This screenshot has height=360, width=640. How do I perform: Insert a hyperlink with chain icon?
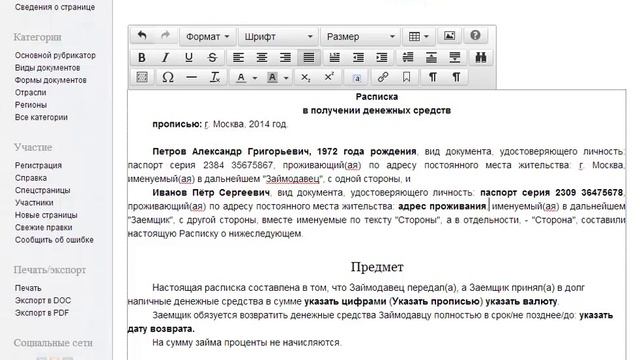pyautogui.click(x=383, y=77)
